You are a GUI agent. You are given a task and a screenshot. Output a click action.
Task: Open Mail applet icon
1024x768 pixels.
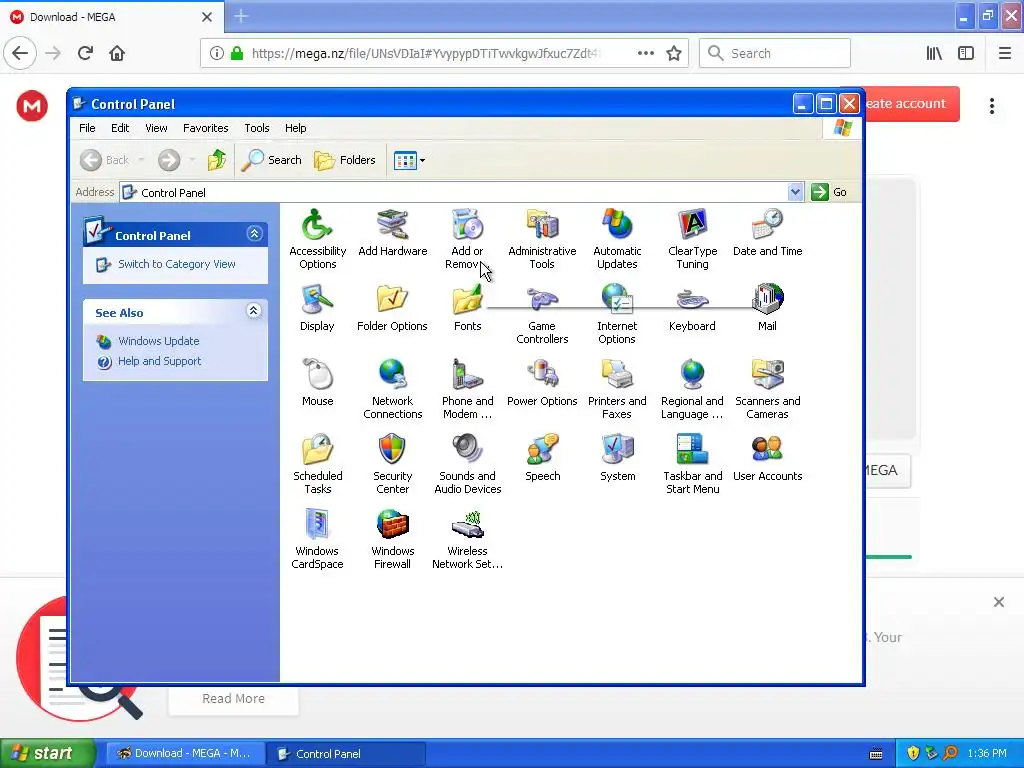(x=767, y=308)
